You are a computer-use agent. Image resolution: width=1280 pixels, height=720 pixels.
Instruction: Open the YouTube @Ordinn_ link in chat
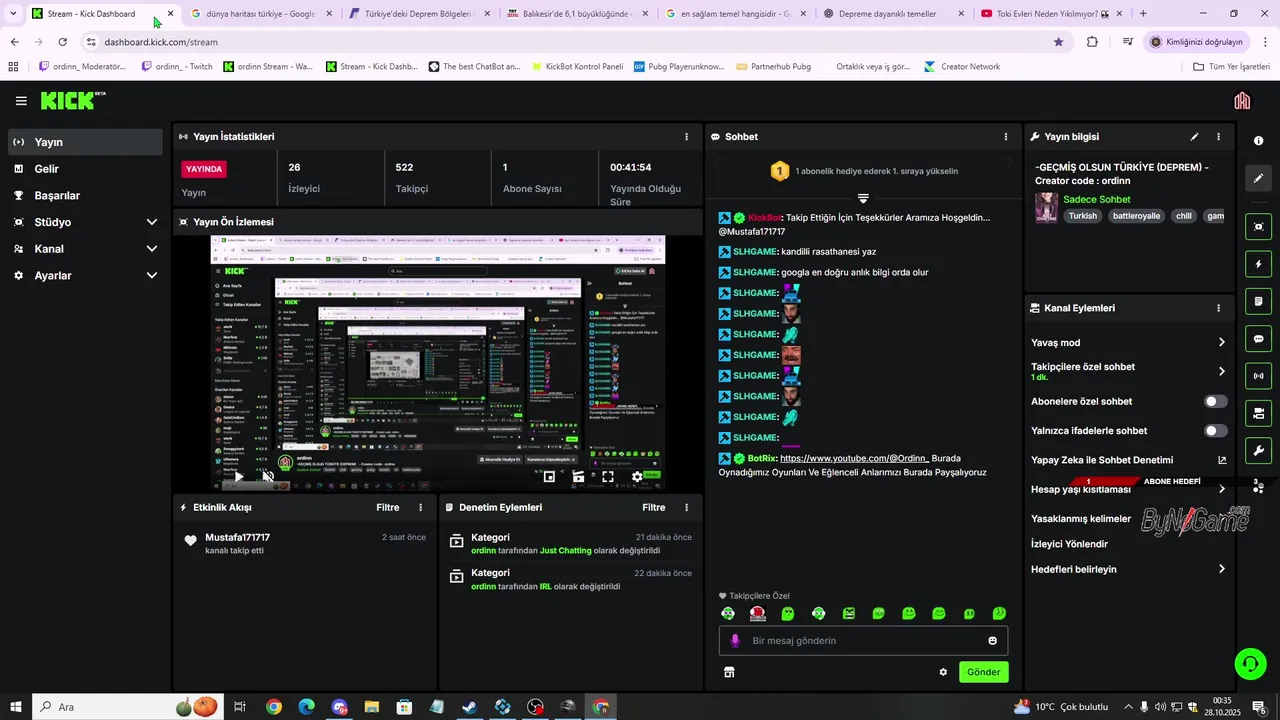(x=854, y=458)
